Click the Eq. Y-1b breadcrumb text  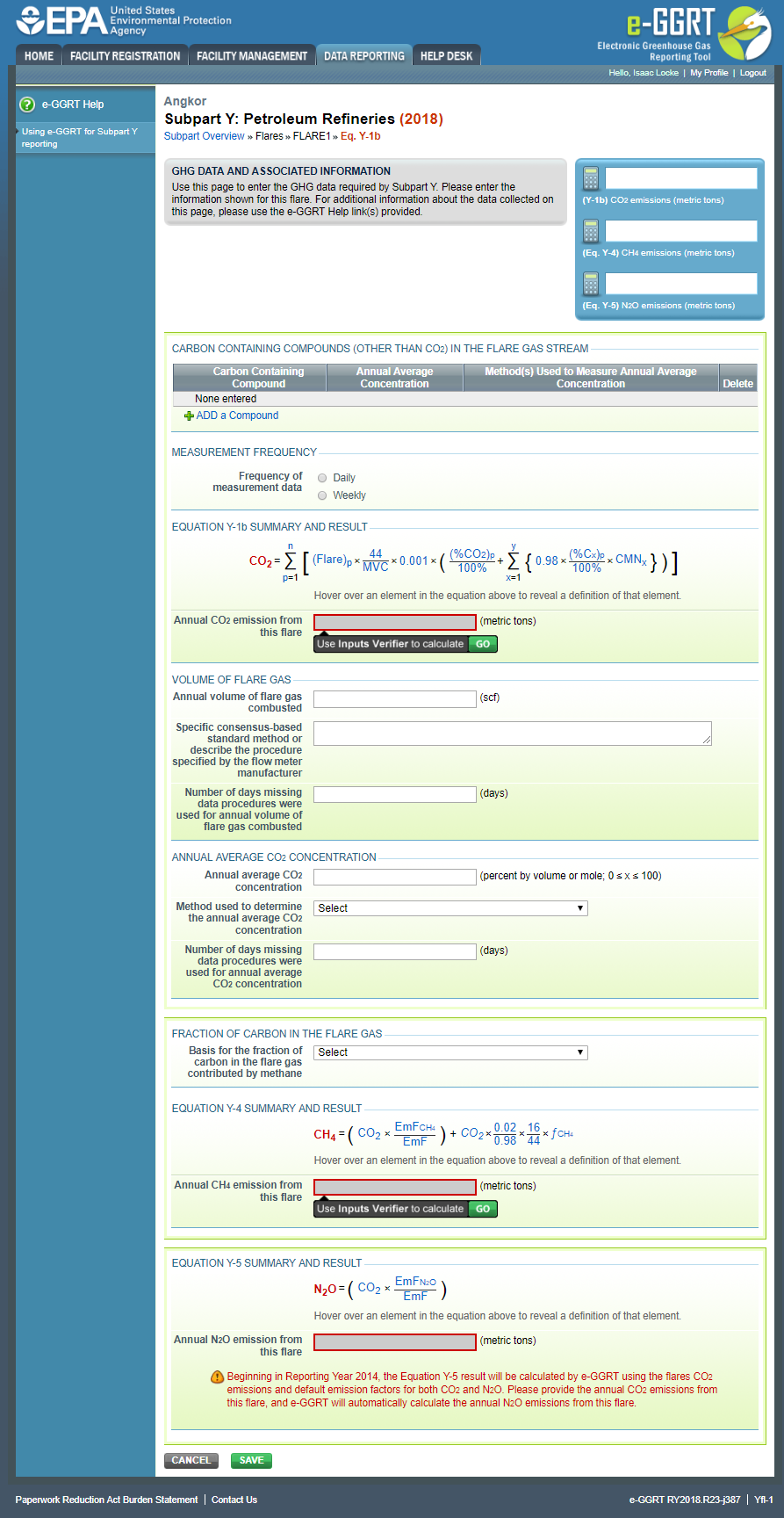(361, 136)
